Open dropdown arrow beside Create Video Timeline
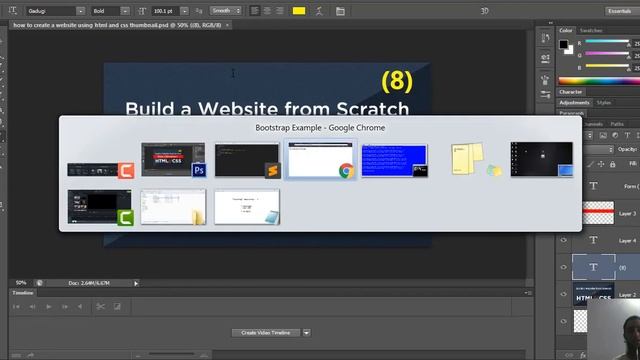 [306, 333]
